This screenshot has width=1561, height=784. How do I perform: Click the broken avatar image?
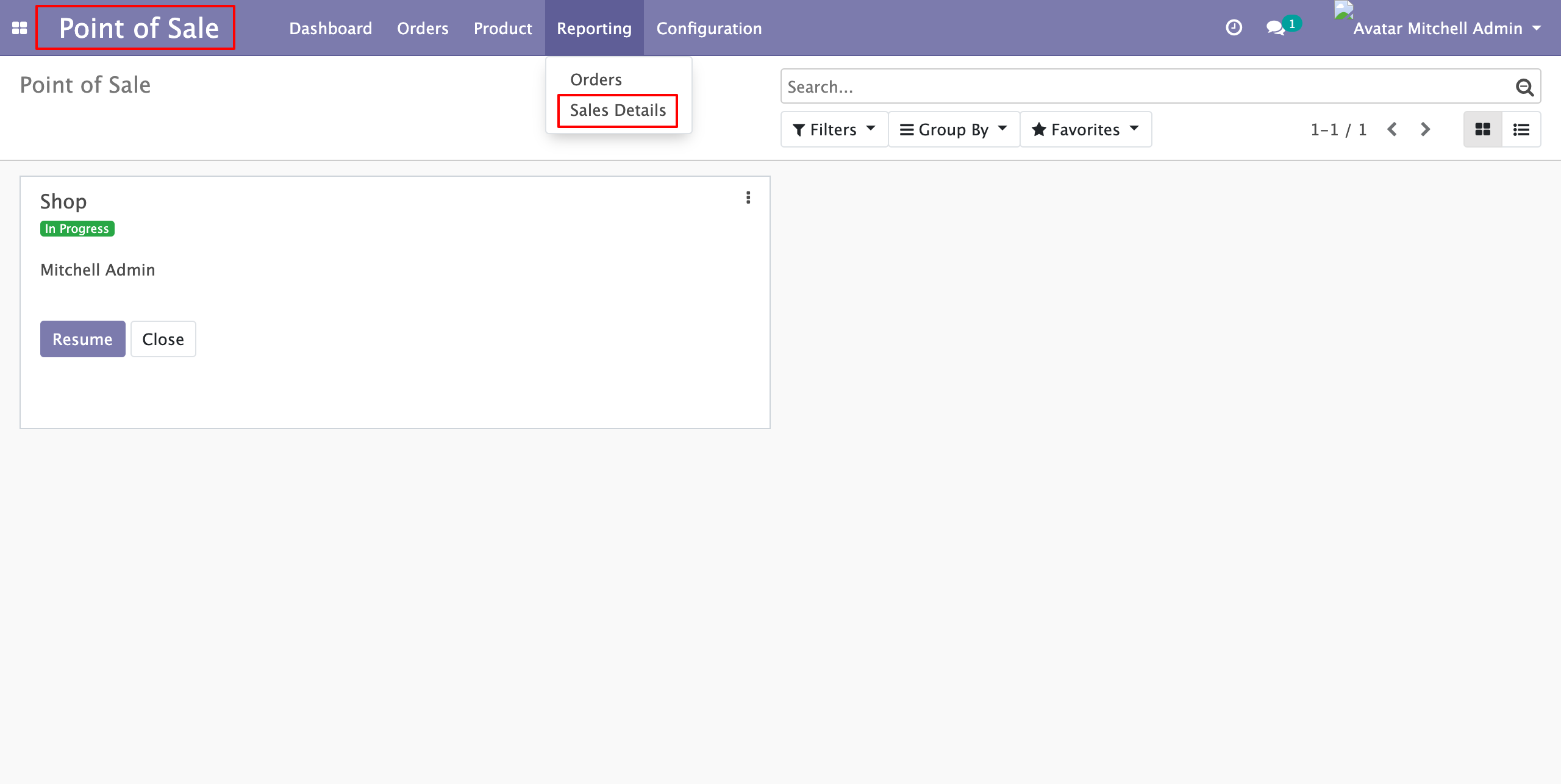click(1343, 10)
